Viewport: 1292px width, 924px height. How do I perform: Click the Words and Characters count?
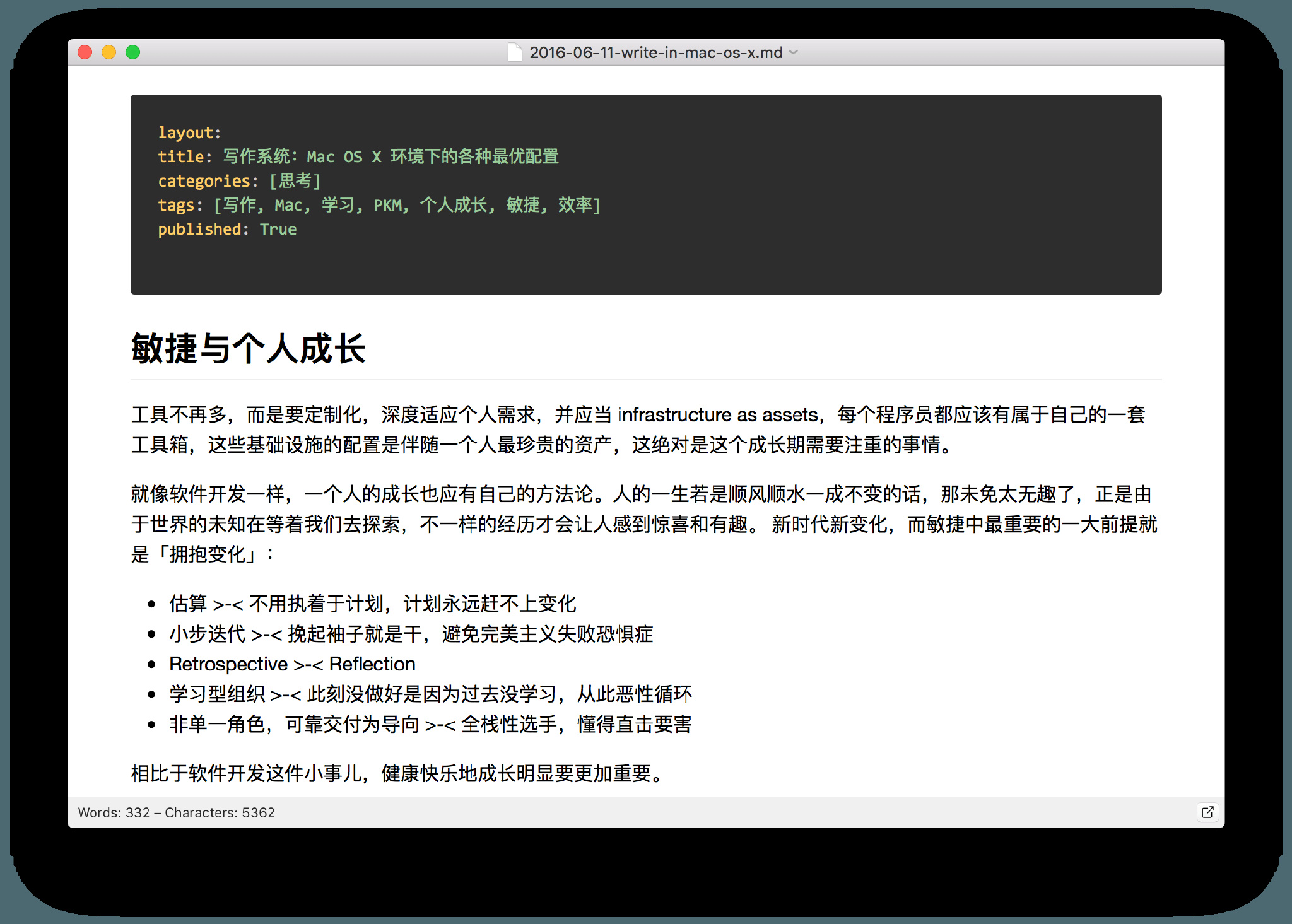click(176, 812)
